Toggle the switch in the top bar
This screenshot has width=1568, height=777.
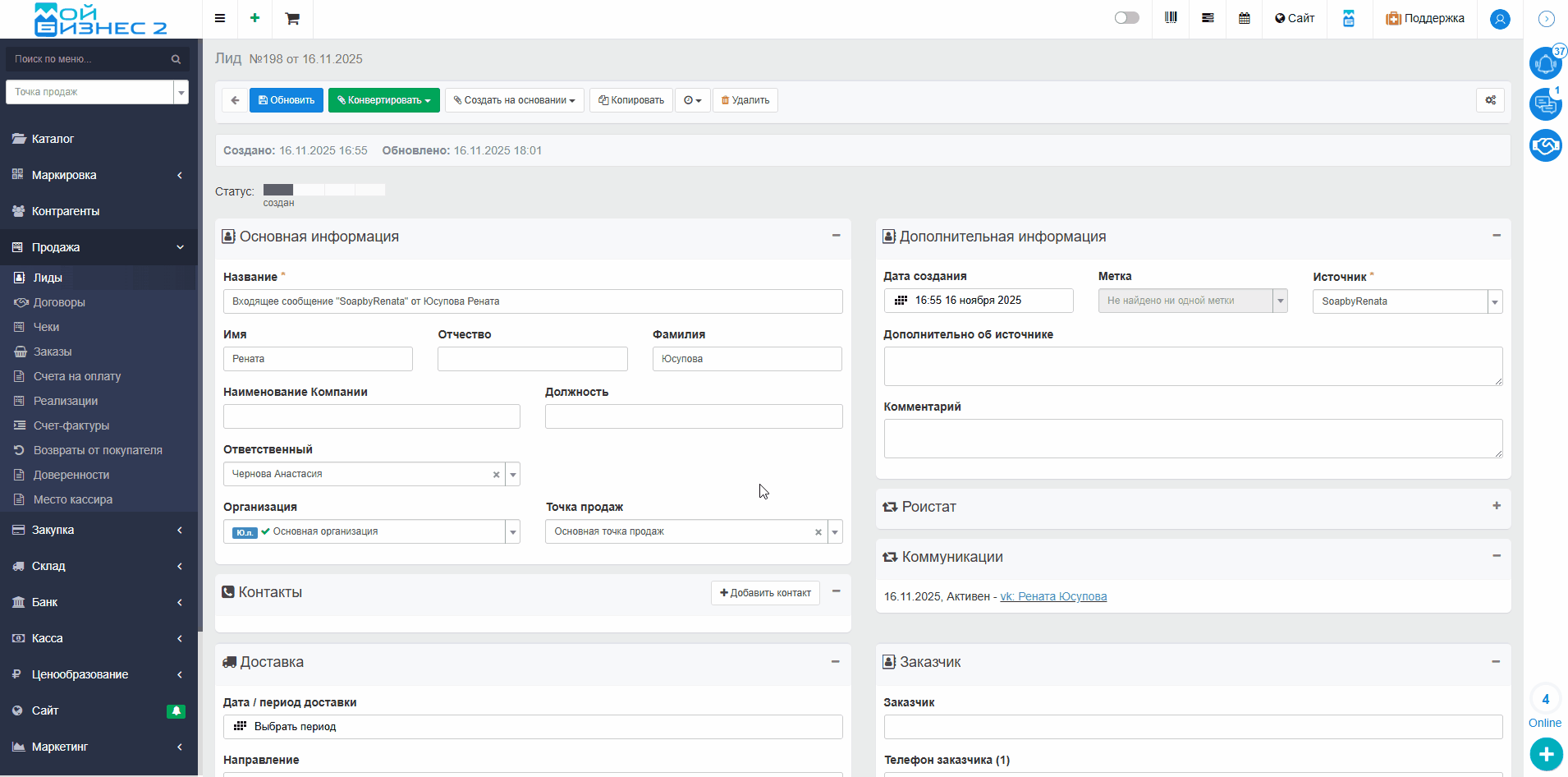coord(1126,18)
